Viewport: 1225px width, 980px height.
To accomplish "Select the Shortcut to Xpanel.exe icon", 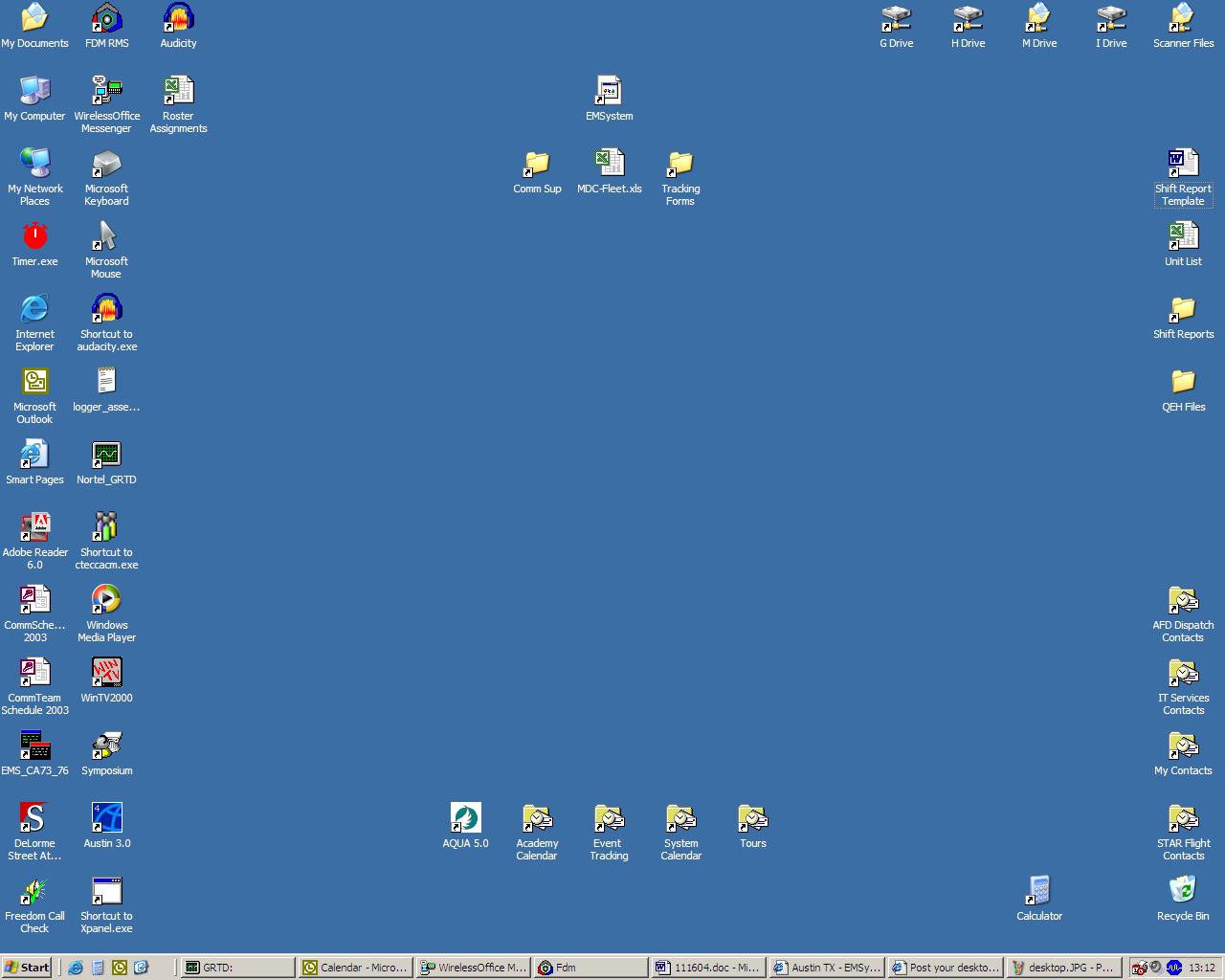I will [106, 904].
